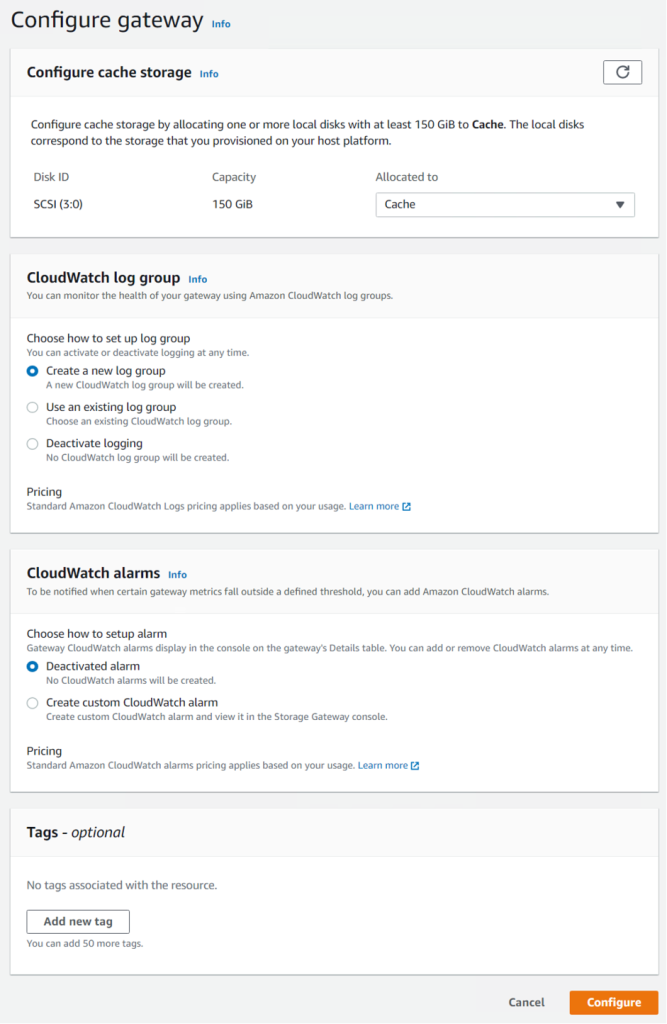The height and width of the screenshot is (1024, 667).
Task: Select Create a new log group
Action: coord(33,371)
